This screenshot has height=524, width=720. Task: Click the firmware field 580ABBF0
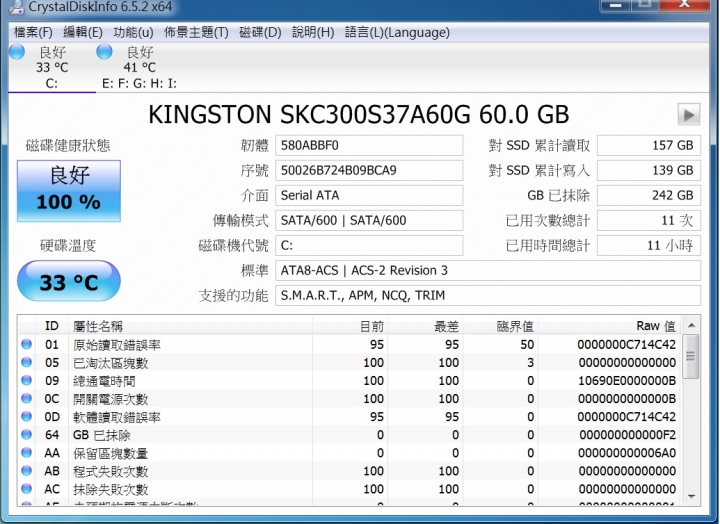pos(369,146)
